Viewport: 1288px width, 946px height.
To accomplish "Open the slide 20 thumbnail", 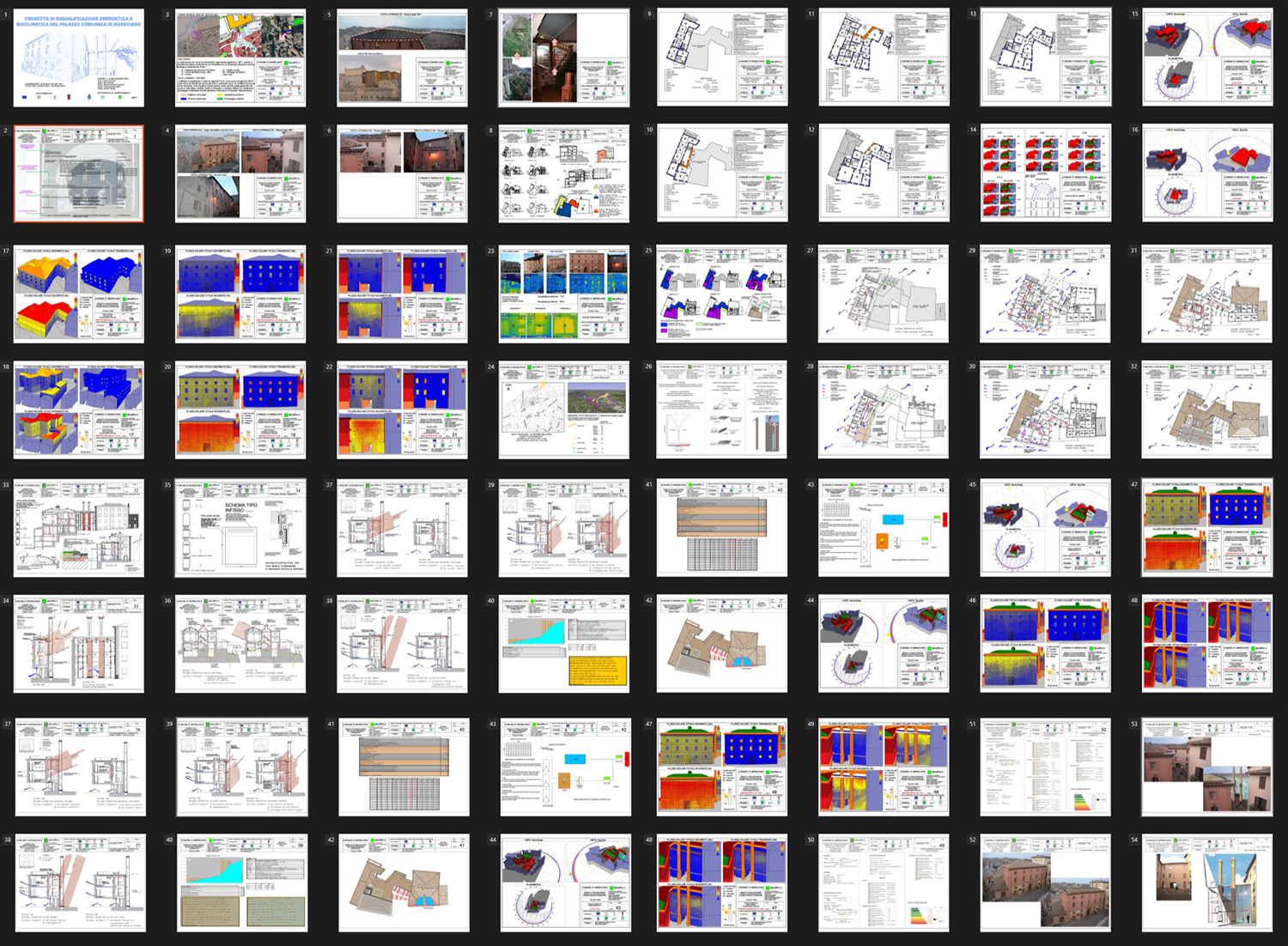I will pyautogui.click(x=240, y=409).
